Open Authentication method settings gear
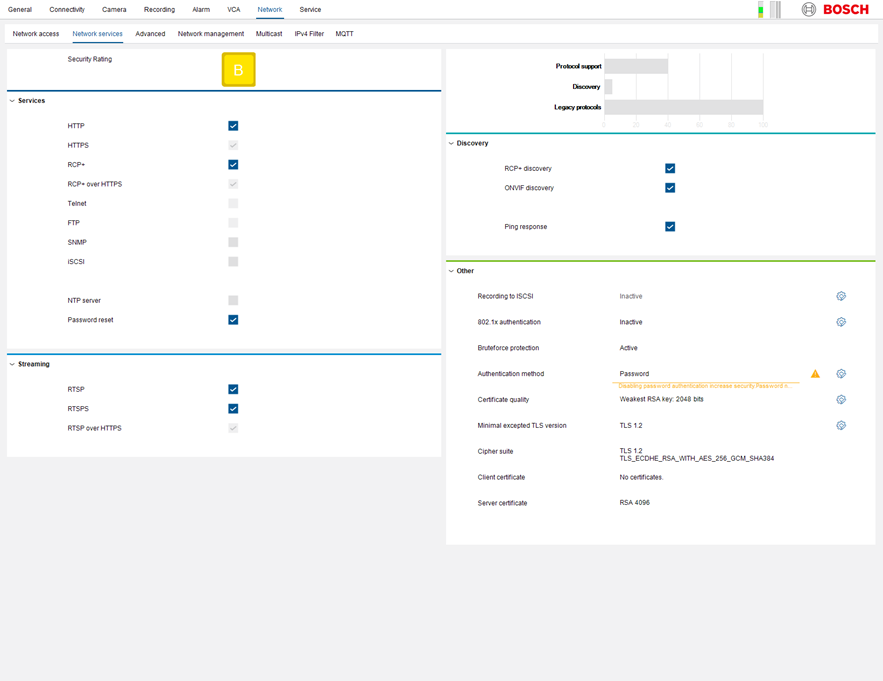The height and width of the screenshot is (681, 883). point(841,374)
